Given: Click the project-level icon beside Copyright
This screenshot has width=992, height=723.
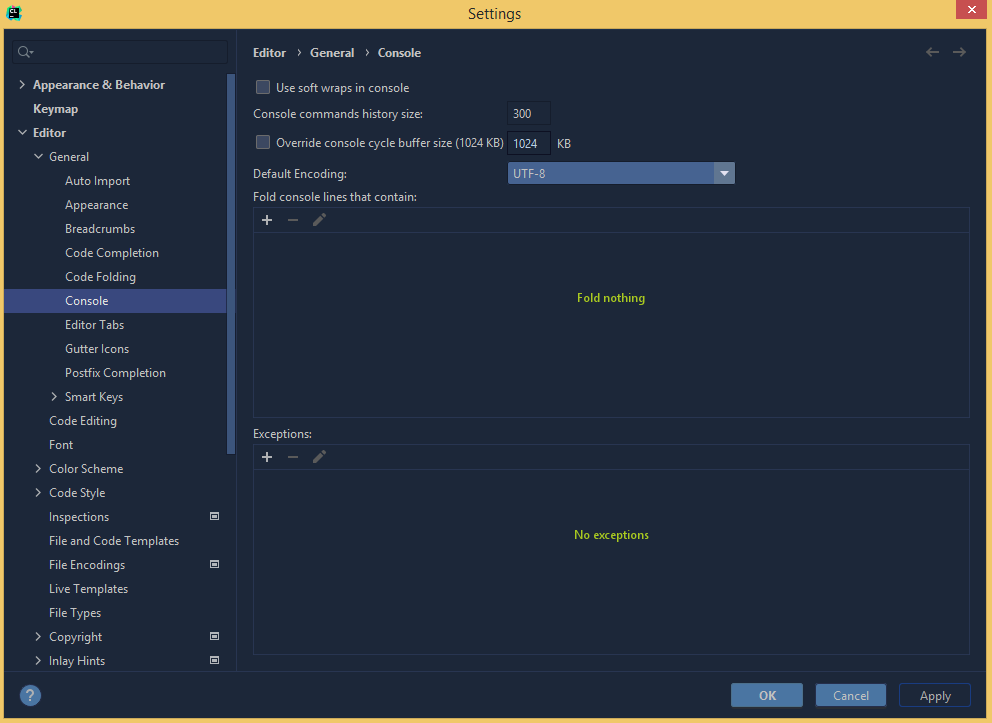Looking at the screenshot, I should (214, 636).
